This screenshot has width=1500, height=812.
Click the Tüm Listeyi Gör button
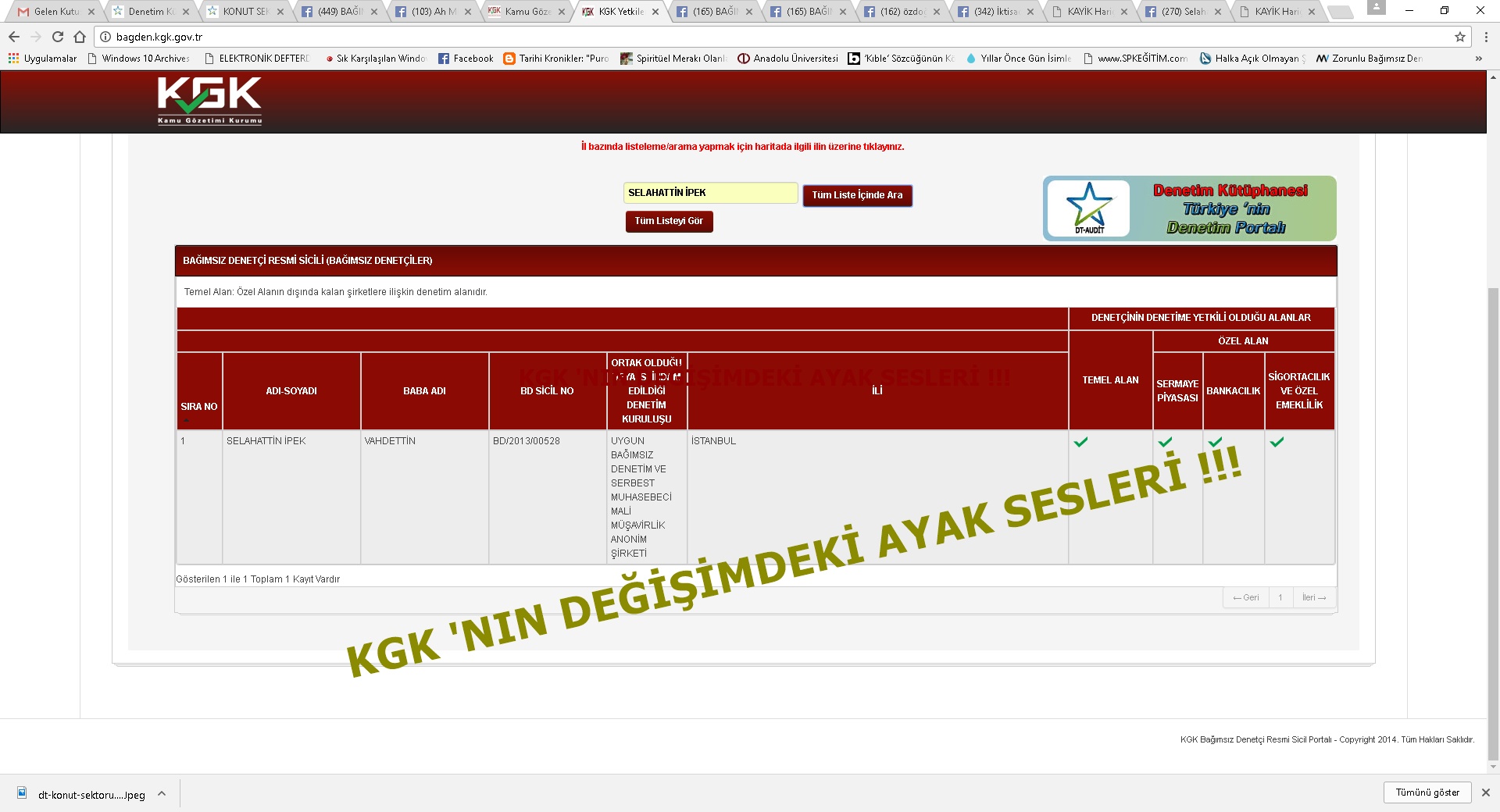click(669, 222)
